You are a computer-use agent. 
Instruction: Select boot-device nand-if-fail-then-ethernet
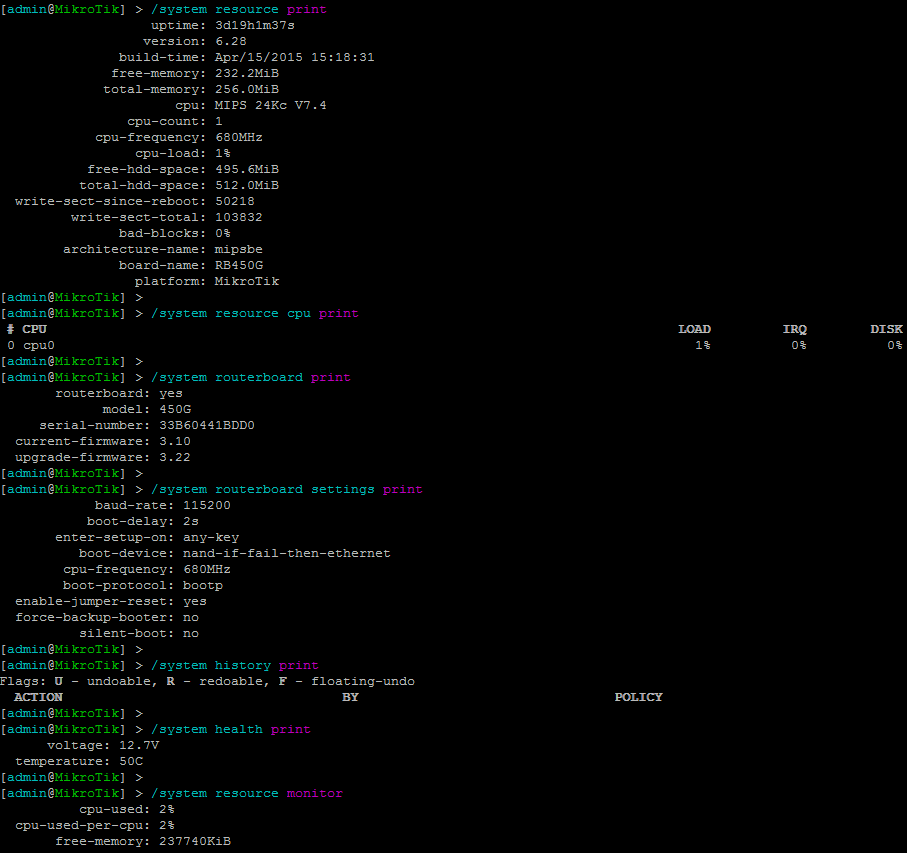pyautogui.click(x=287, y=553)
